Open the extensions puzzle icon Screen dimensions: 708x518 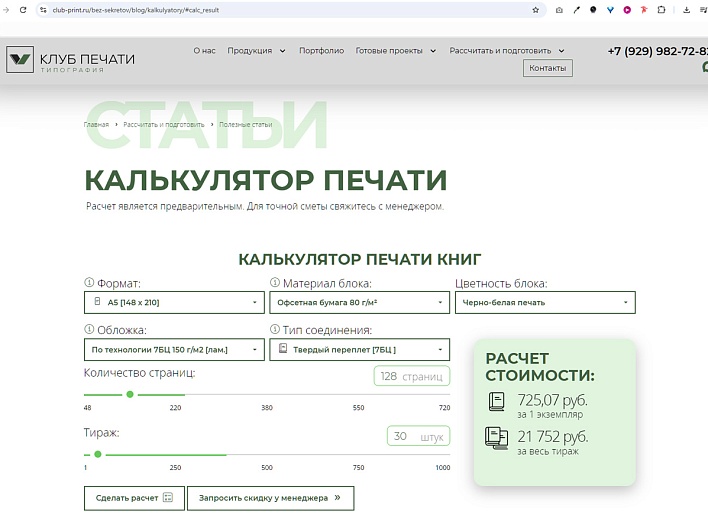click(x=661, y=9)
